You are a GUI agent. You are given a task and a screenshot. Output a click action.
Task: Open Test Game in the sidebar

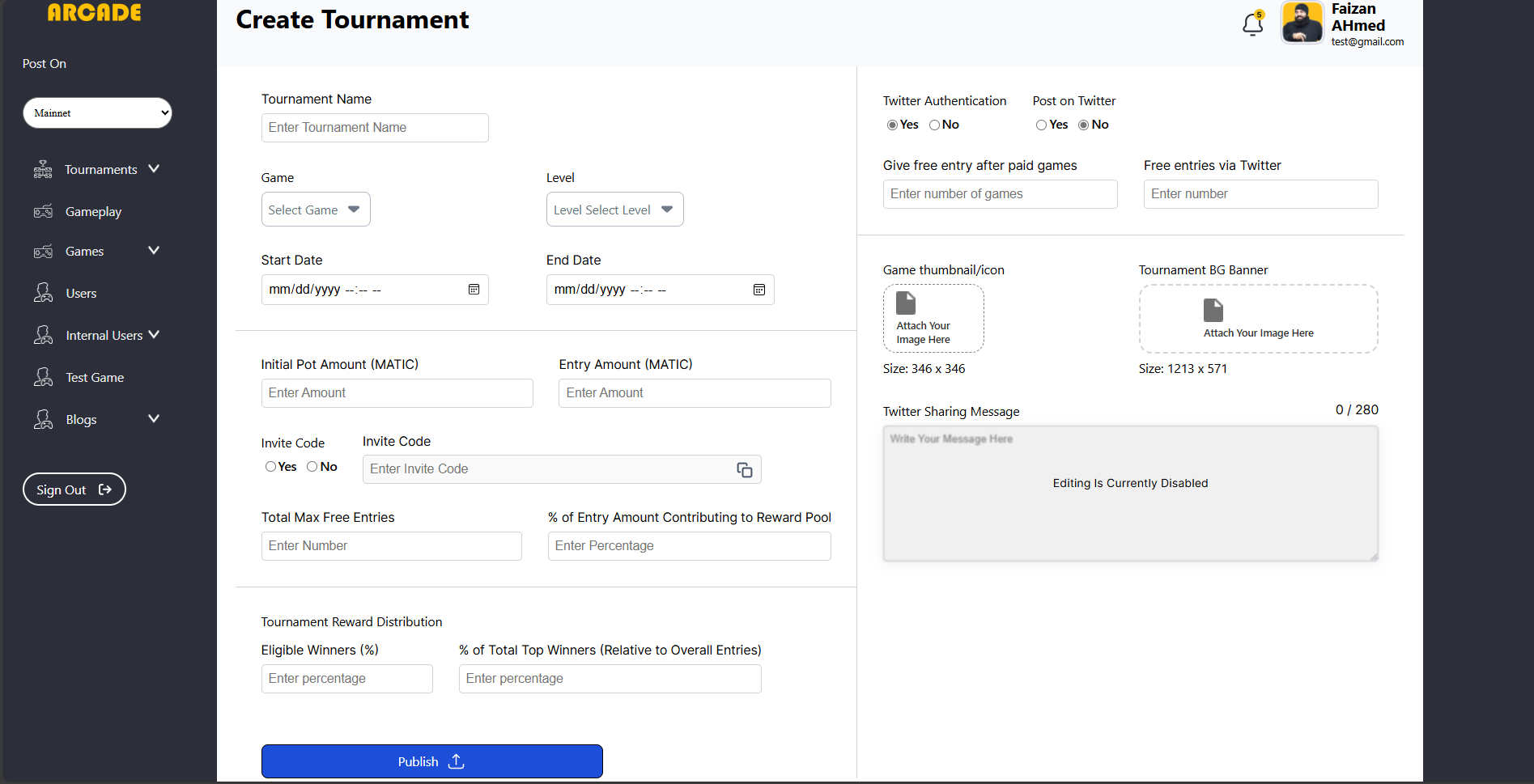click(x=95, y=378)
